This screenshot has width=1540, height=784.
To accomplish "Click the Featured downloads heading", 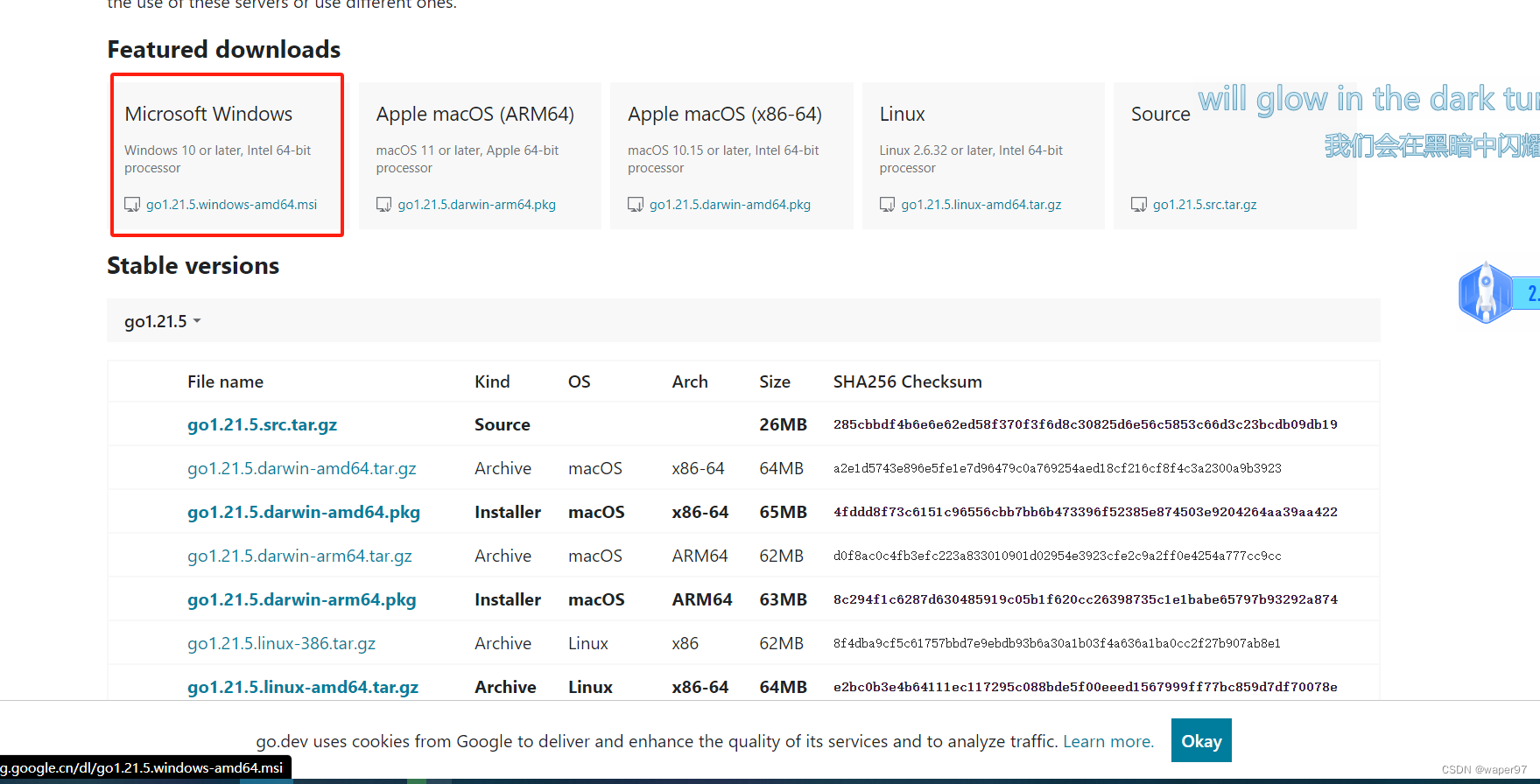I will 224,50.
